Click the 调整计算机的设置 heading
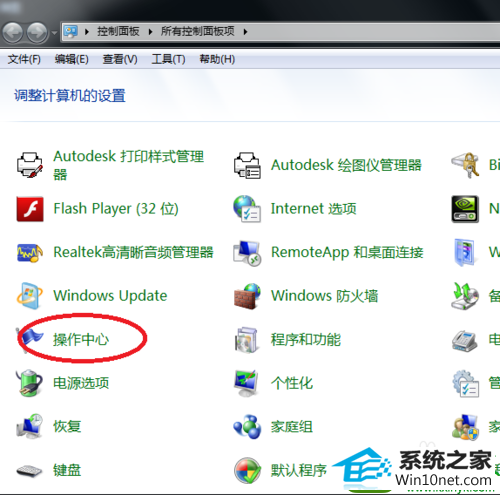 click(70, 96)
